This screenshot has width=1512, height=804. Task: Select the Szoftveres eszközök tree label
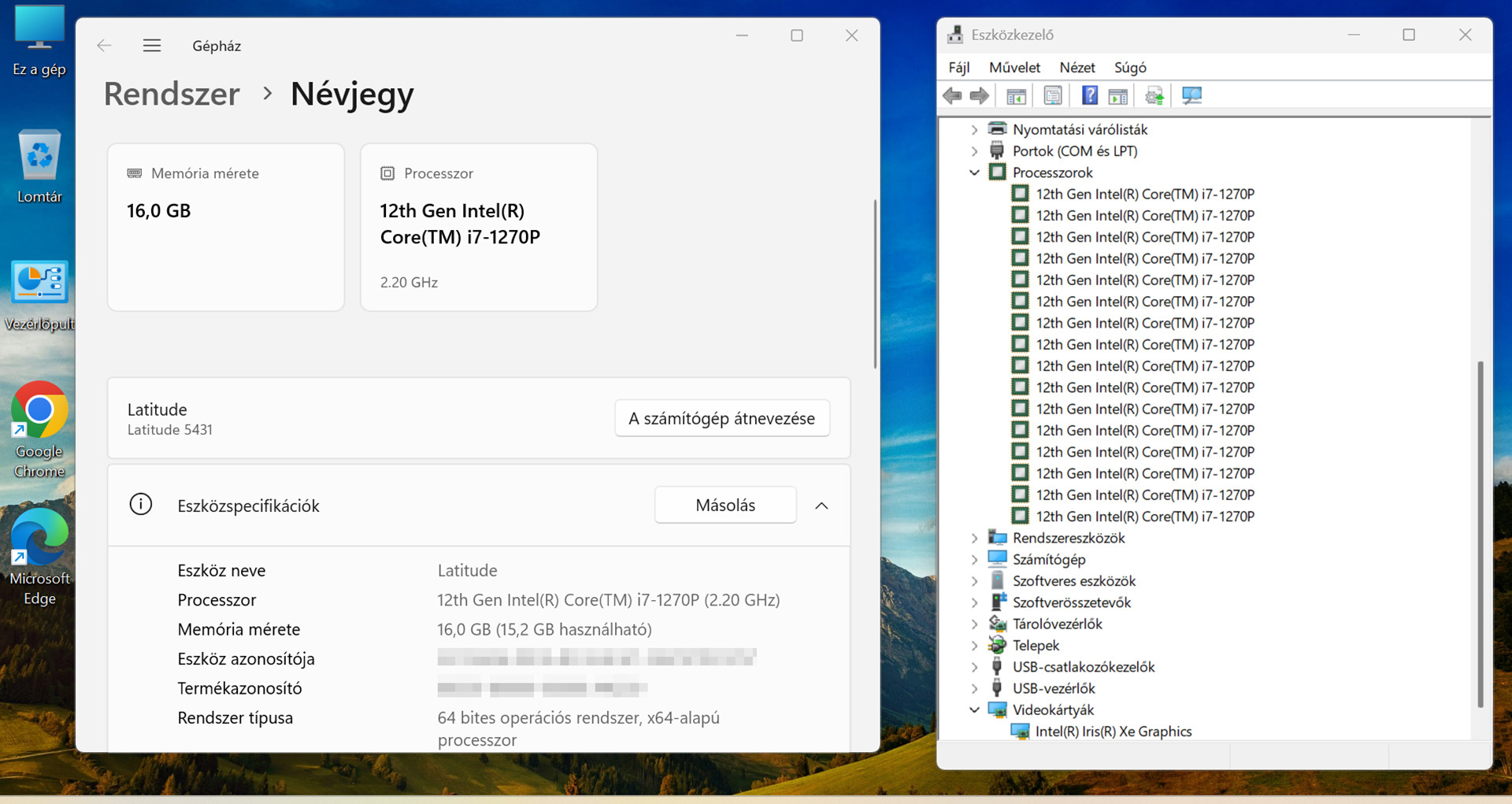[1074, 581]
